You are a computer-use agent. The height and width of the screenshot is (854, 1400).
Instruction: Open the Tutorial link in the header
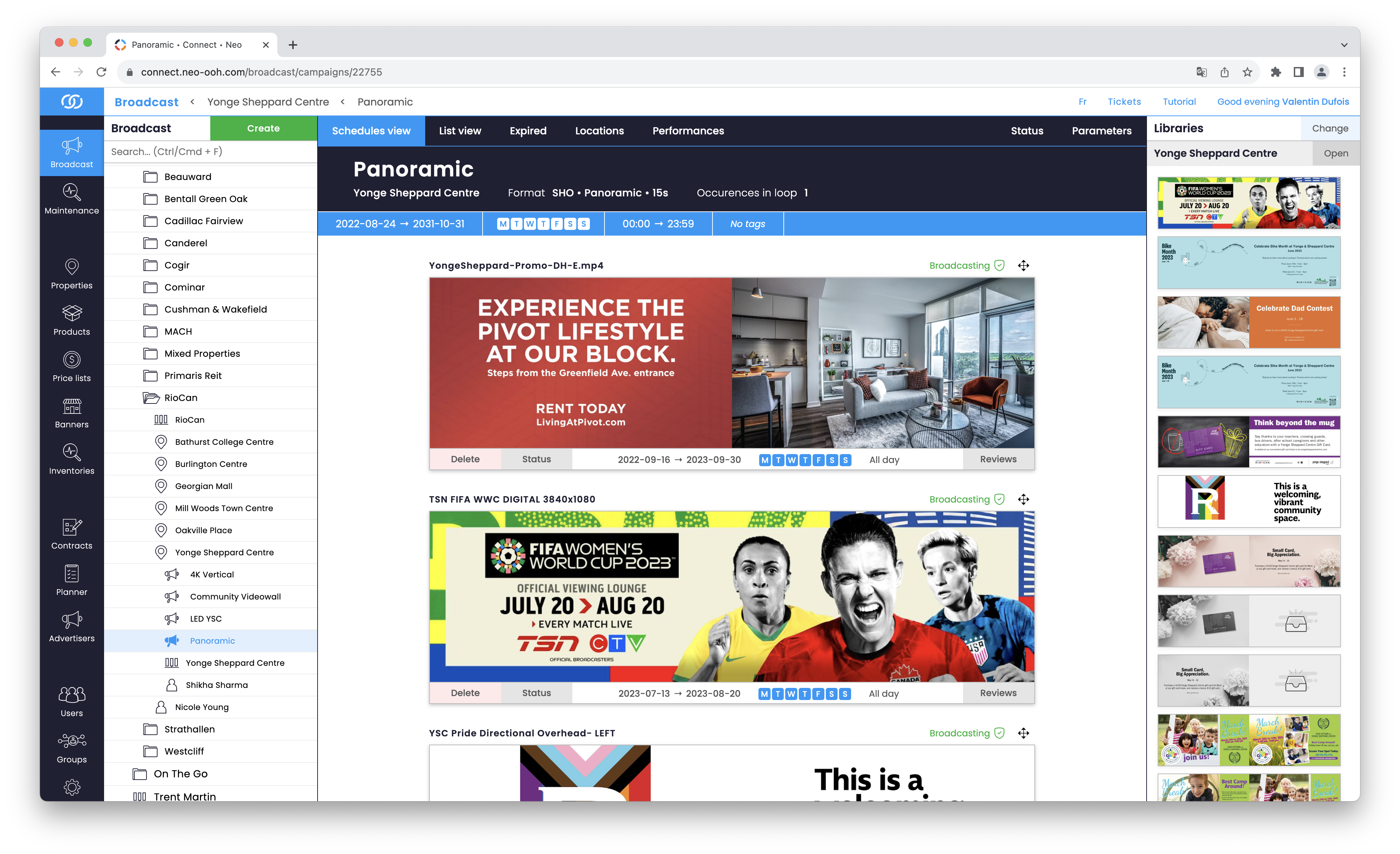1179,101
